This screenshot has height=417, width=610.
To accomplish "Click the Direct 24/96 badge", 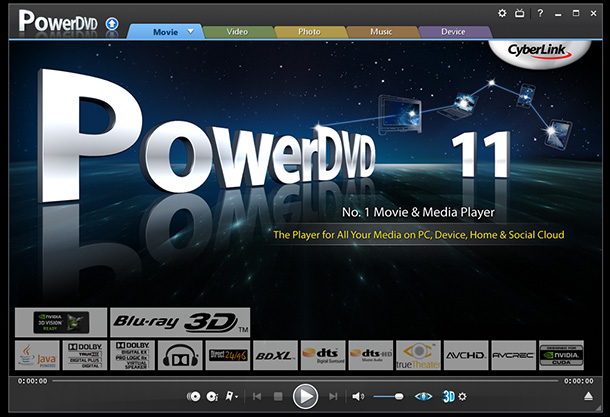I will (x=228, y=356).
